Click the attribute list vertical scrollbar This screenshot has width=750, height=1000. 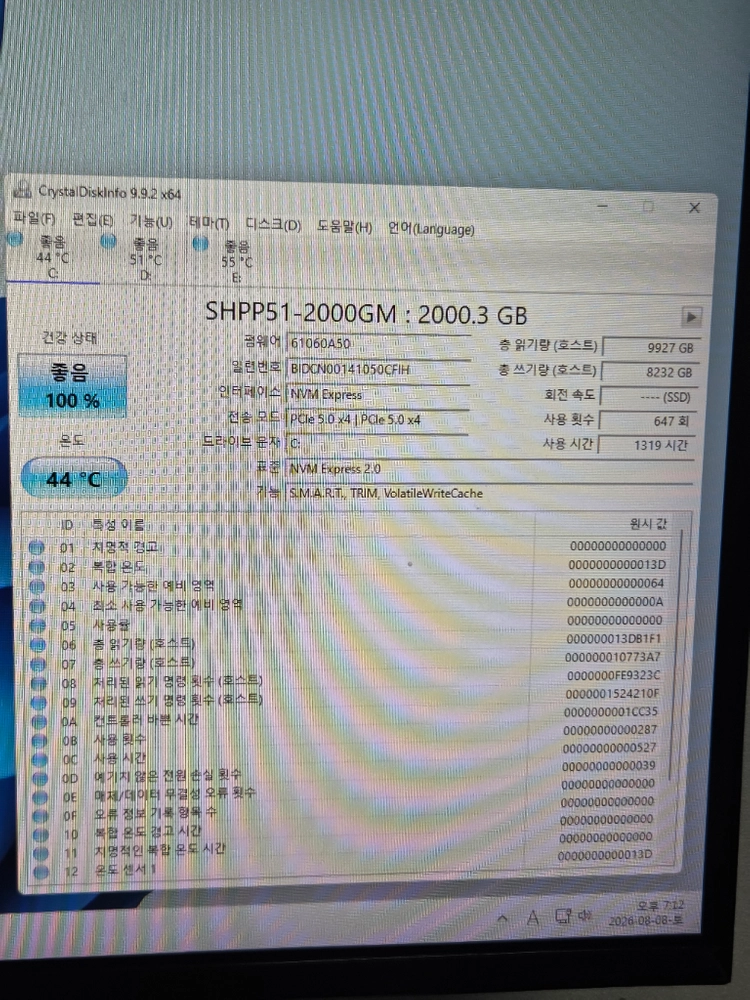tap(676, 656)
